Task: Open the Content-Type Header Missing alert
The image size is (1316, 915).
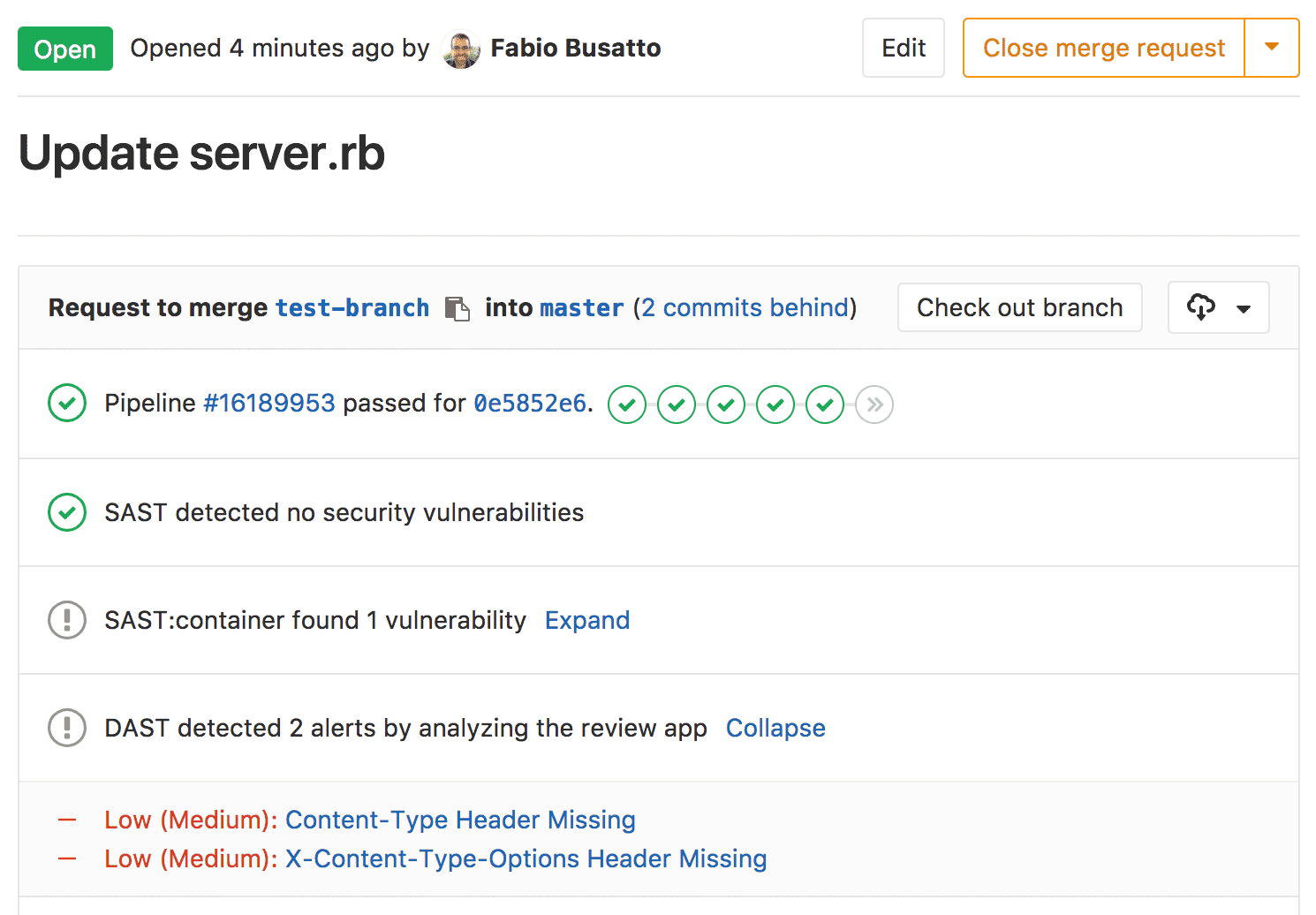Action: [x=459, y=820]
